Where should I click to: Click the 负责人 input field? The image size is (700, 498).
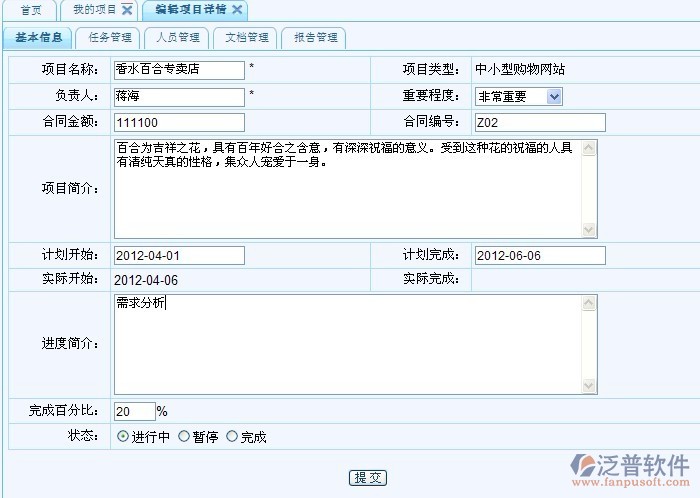tap(179, 97)
